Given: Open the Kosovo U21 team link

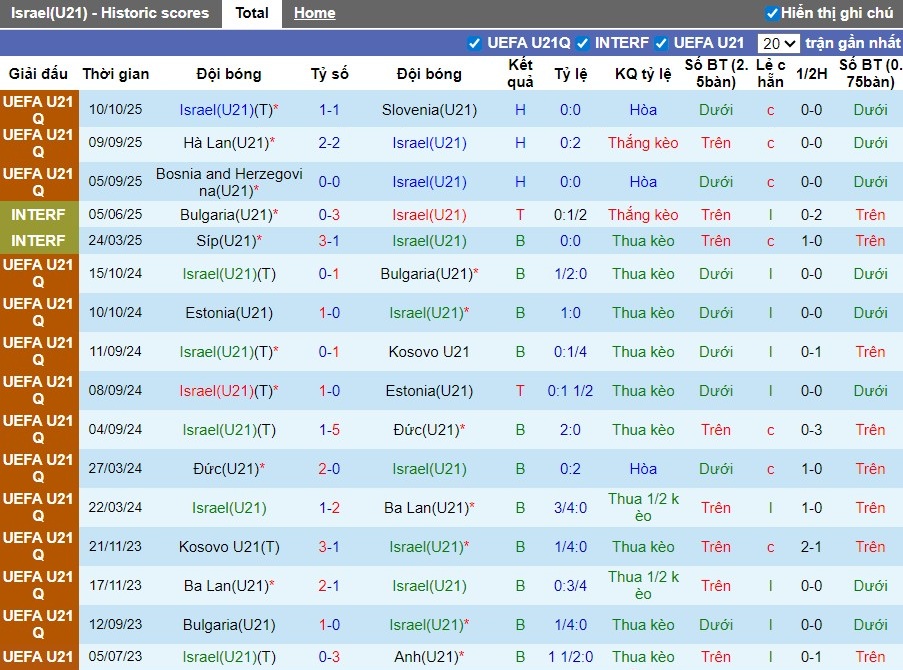Looking at the screenshot, I should coord(429,351).
